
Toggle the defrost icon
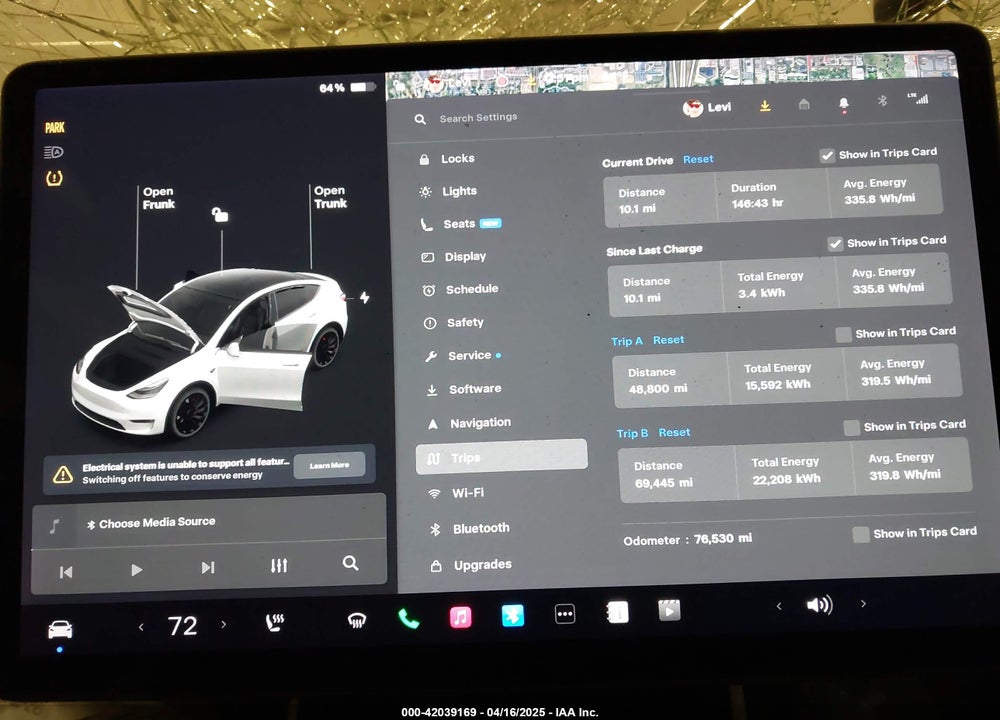click(x=357, y=620)
